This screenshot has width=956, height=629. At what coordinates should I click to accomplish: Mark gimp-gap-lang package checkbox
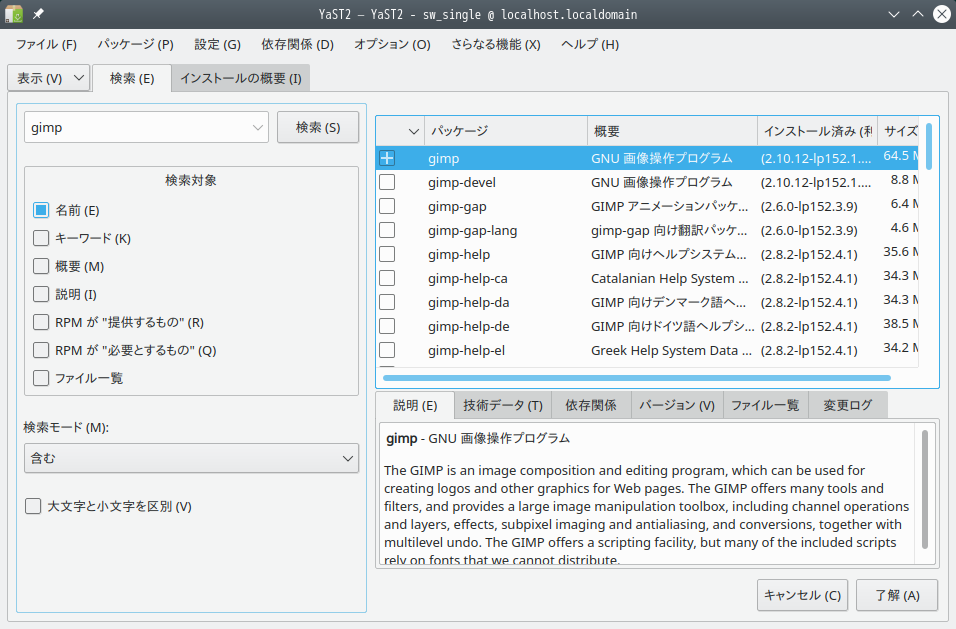click(x=387, y=230)
